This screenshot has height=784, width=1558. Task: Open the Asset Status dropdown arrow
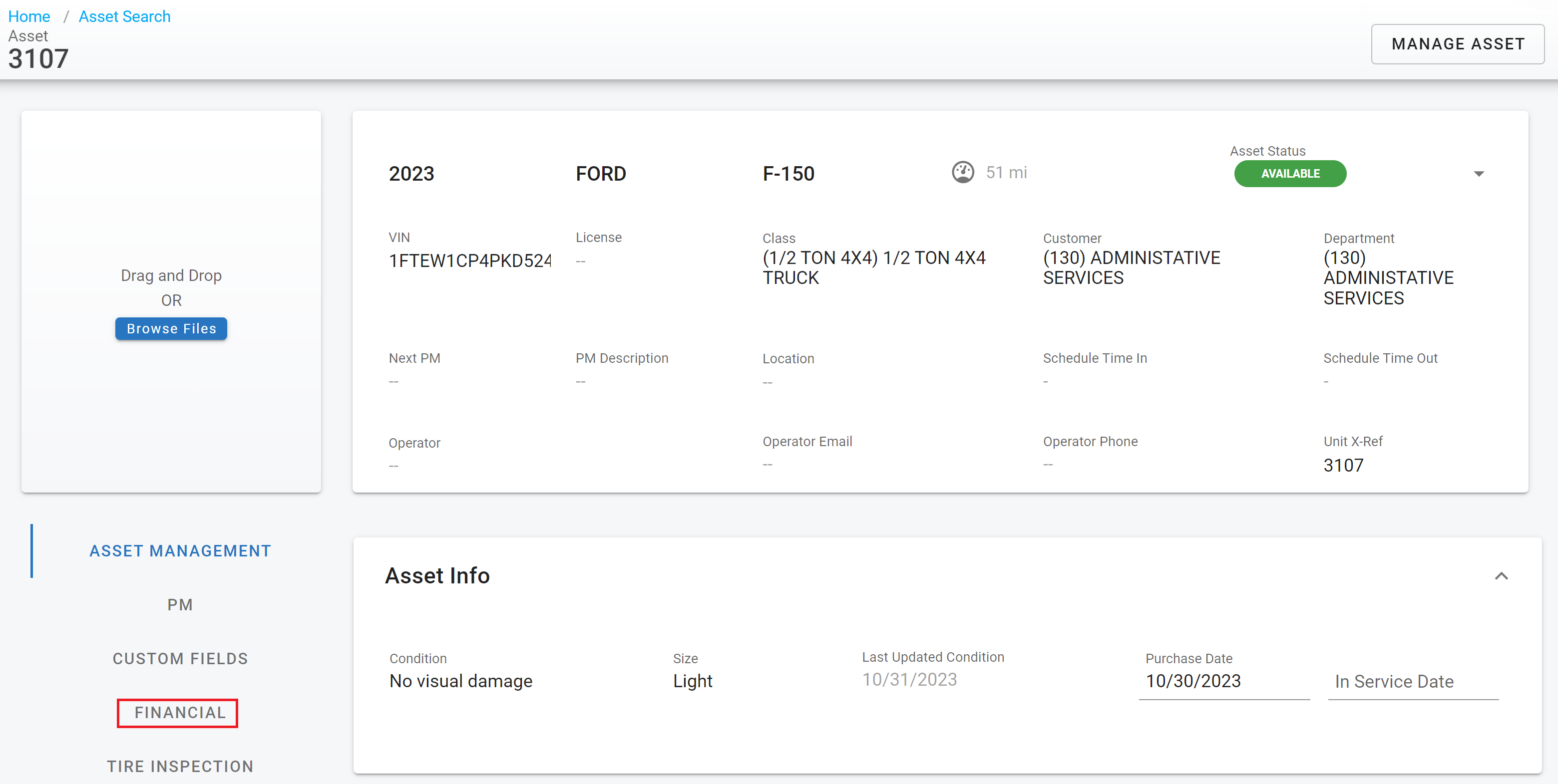coord(1479,174)
